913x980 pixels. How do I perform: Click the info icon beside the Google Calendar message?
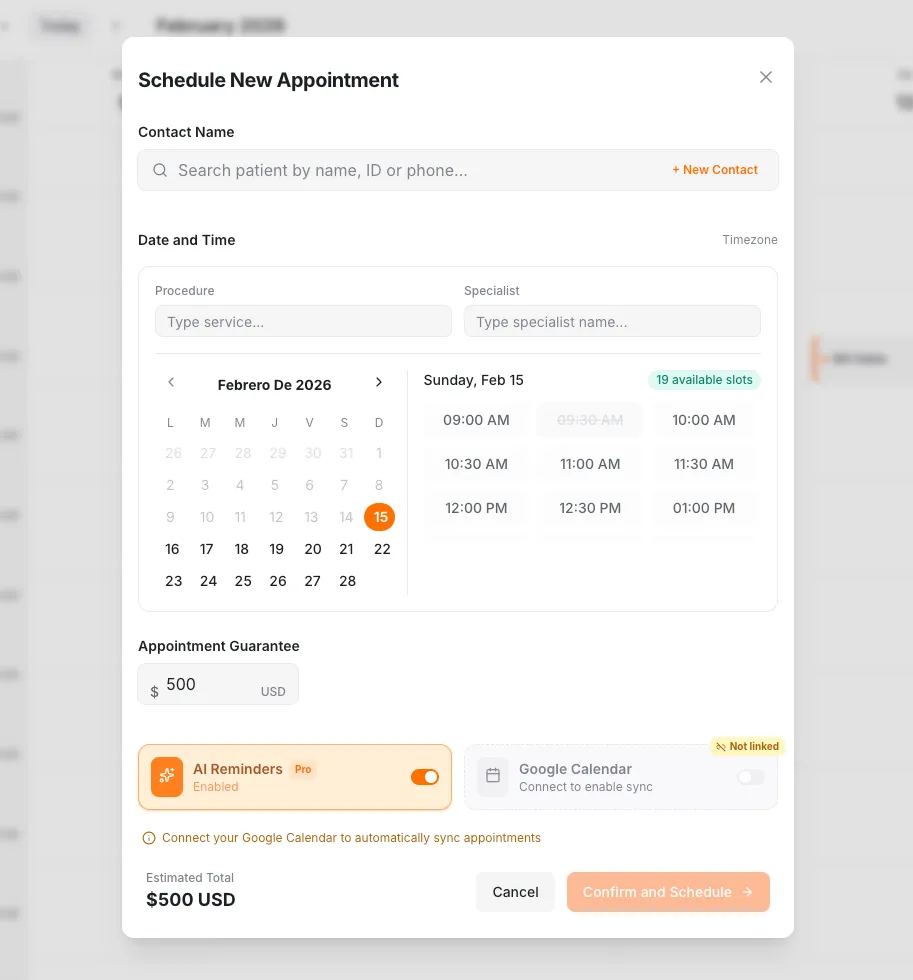pyautogui.click(x=148, y=838)
